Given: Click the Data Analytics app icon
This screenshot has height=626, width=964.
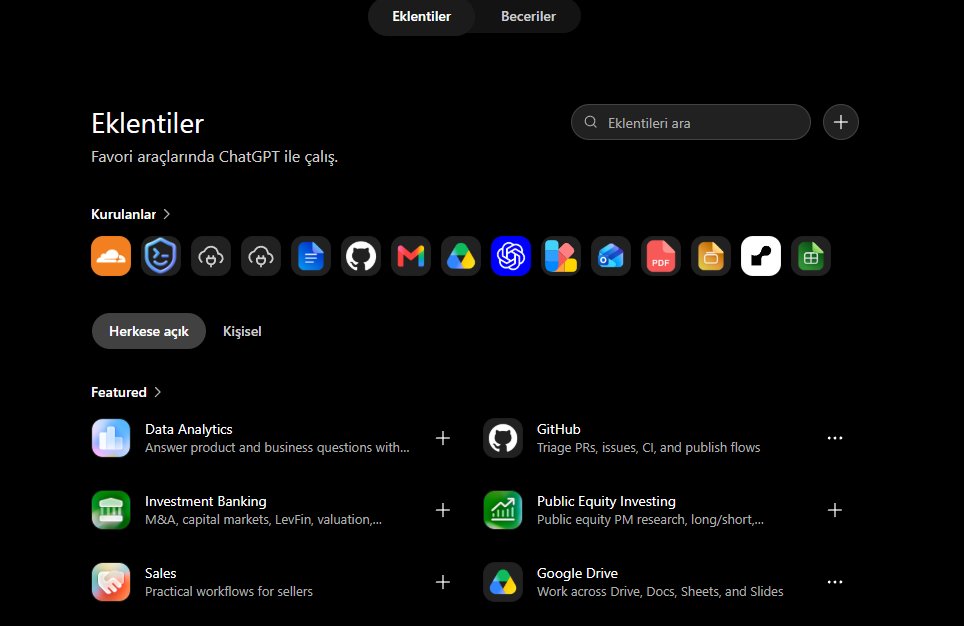Looking at the screenshot, I should 111,438.
